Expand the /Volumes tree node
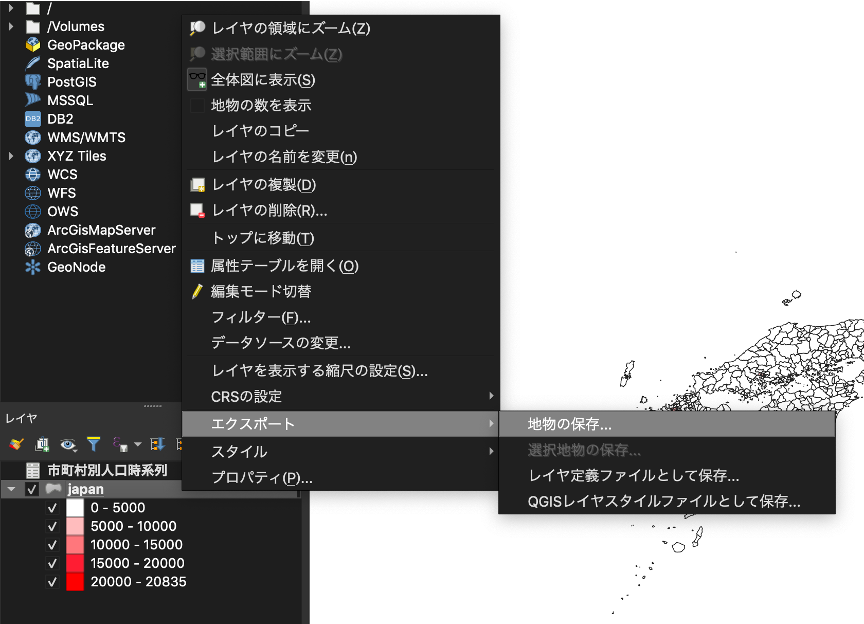Viewport: 864px width, 624px height. pos(11,26)
